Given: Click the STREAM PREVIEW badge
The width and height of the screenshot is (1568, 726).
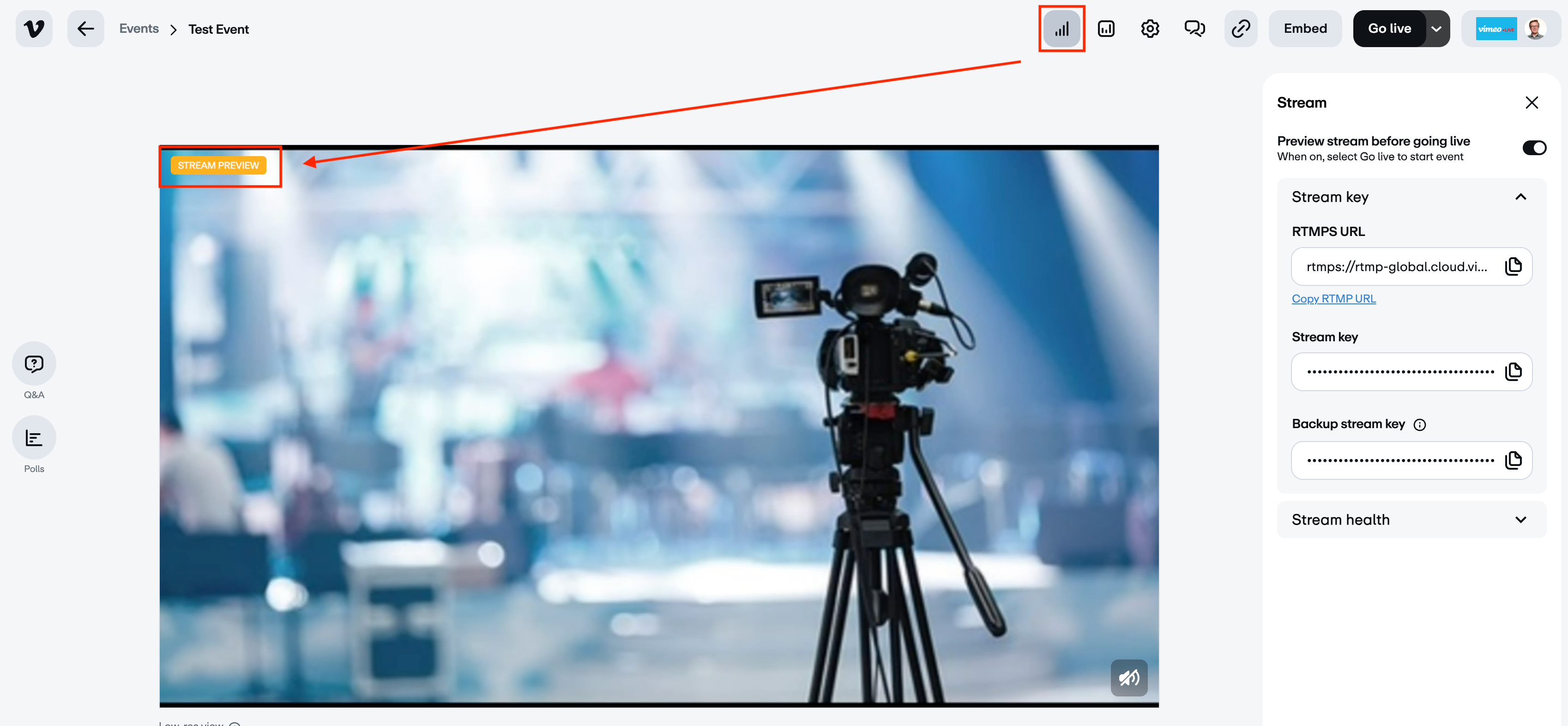Looking at the screenshot, I should tap(218, 165).
